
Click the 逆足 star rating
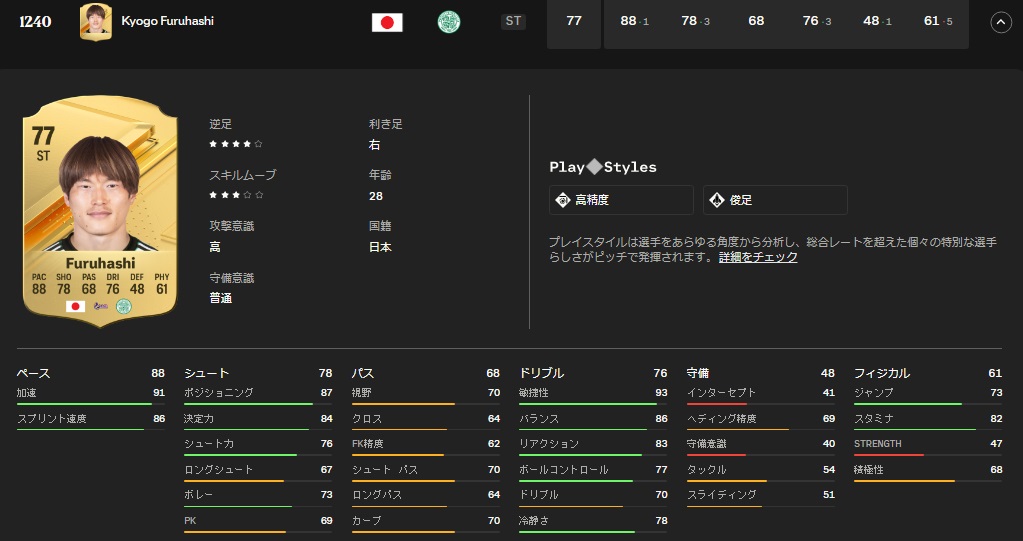coord(236,144)
